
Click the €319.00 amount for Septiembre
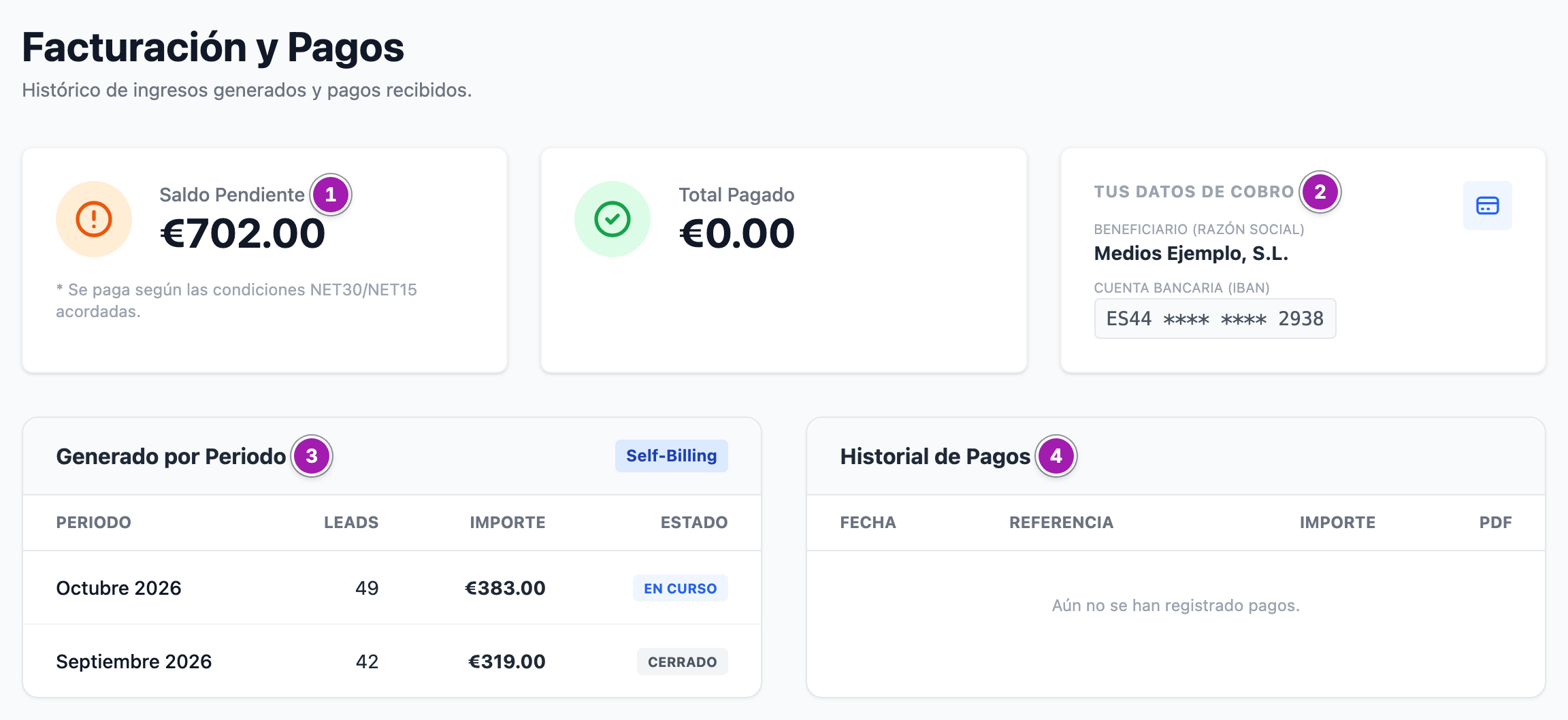(x=507, y=661)
